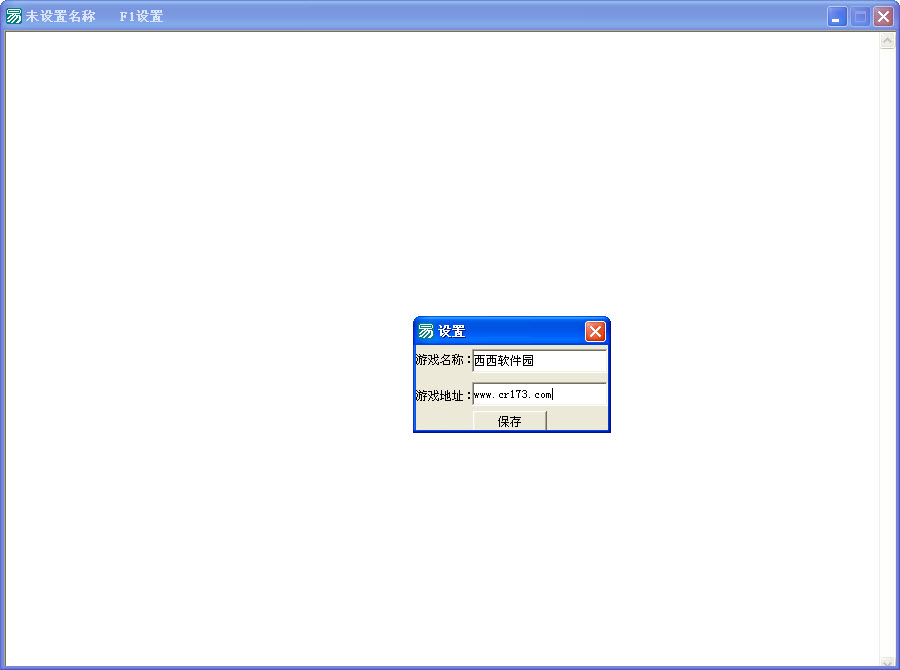Click the 未设置名称 F1设置 window title text

click(x=95, y=16)
